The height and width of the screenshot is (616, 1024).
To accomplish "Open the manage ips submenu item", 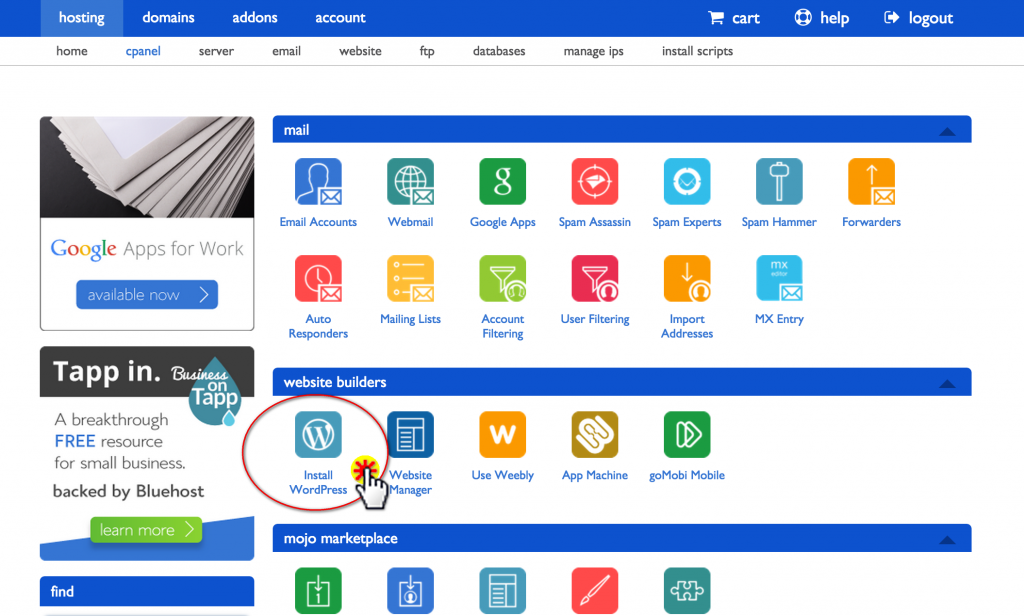I will [594, 51].
